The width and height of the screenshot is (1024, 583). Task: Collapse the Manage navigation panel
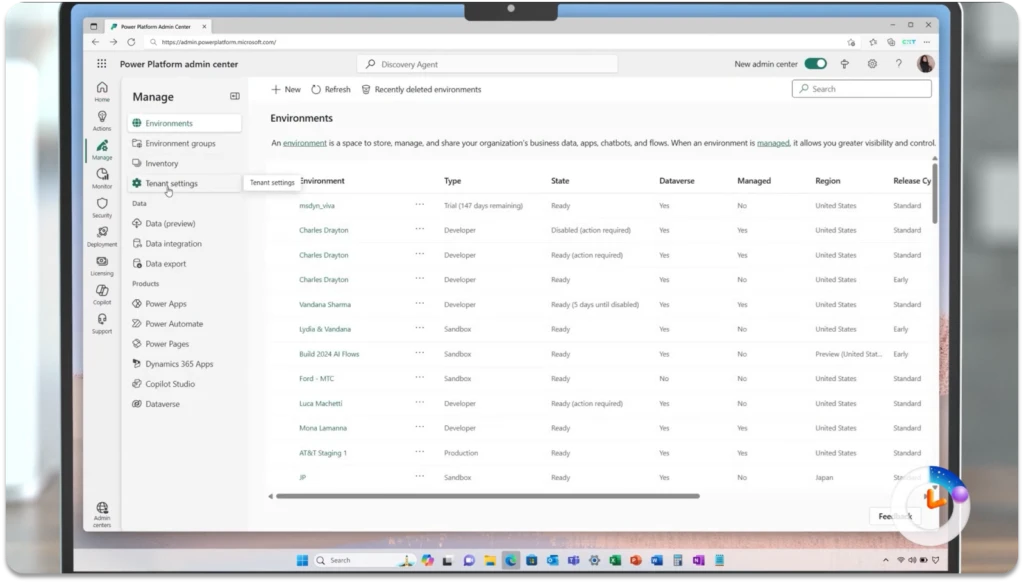[x=235, y=96]
